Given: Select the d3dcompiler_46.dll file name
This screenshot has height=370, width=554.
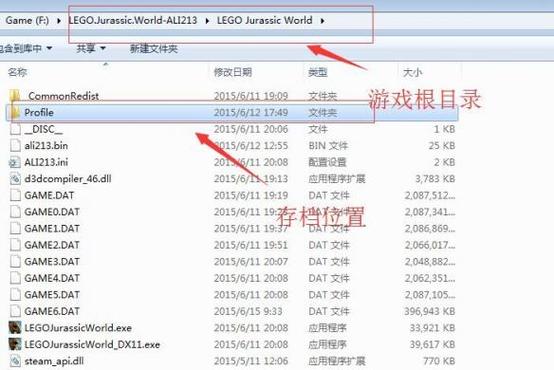Looking at the screenshot, I should (x=68, y=179).
